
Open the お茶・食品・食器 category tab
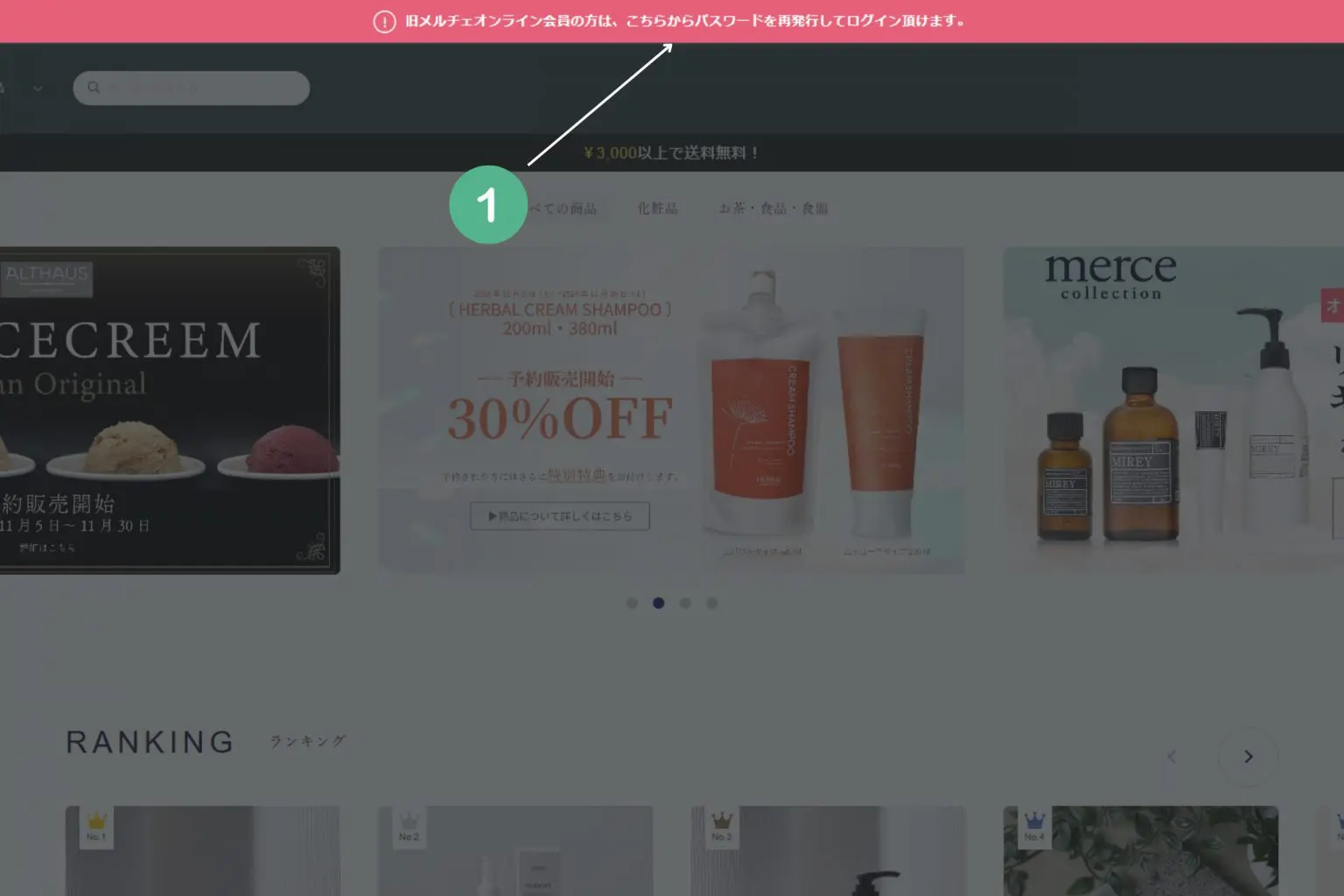(x=773, y=208)
